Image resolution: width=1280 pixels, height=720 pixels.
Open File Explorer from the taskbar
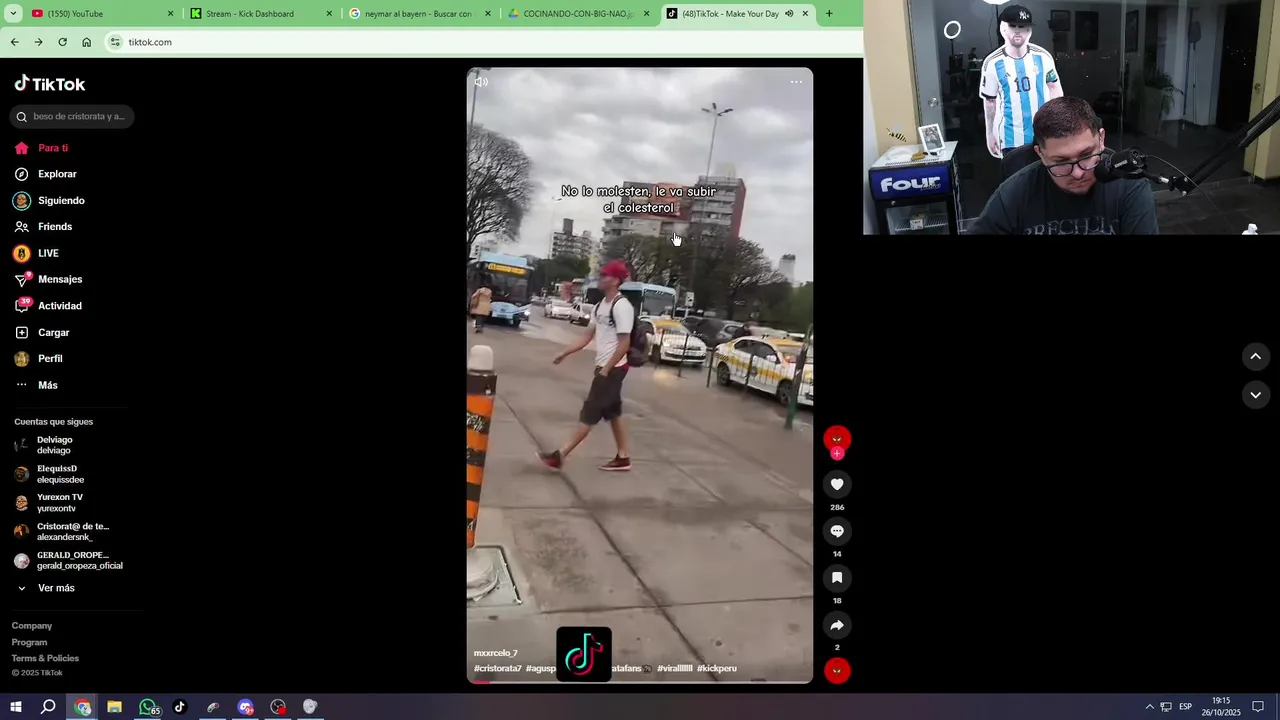[114, 707]
